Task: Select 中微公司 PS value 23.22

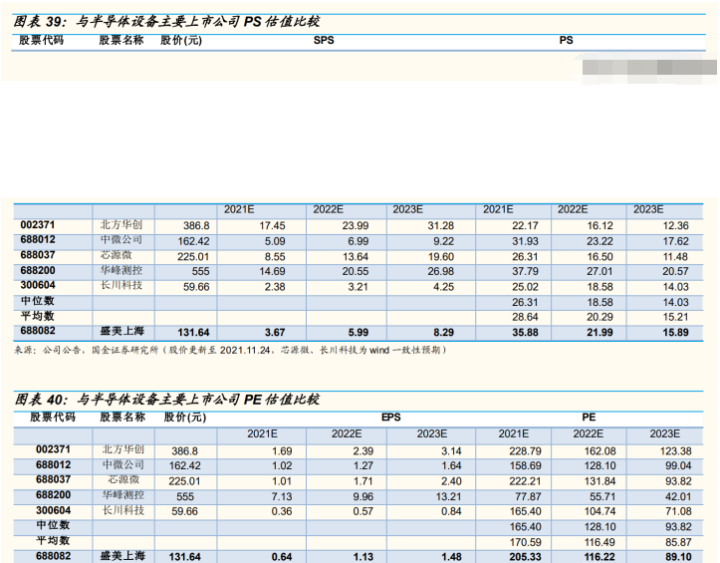Action: click(x=600, y=242)
